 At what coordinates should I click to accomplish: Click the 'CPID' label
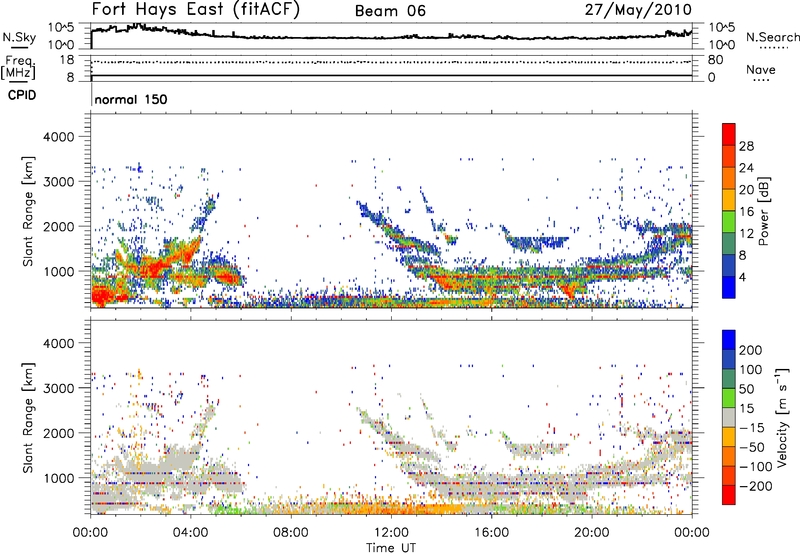tap(22, 95)
